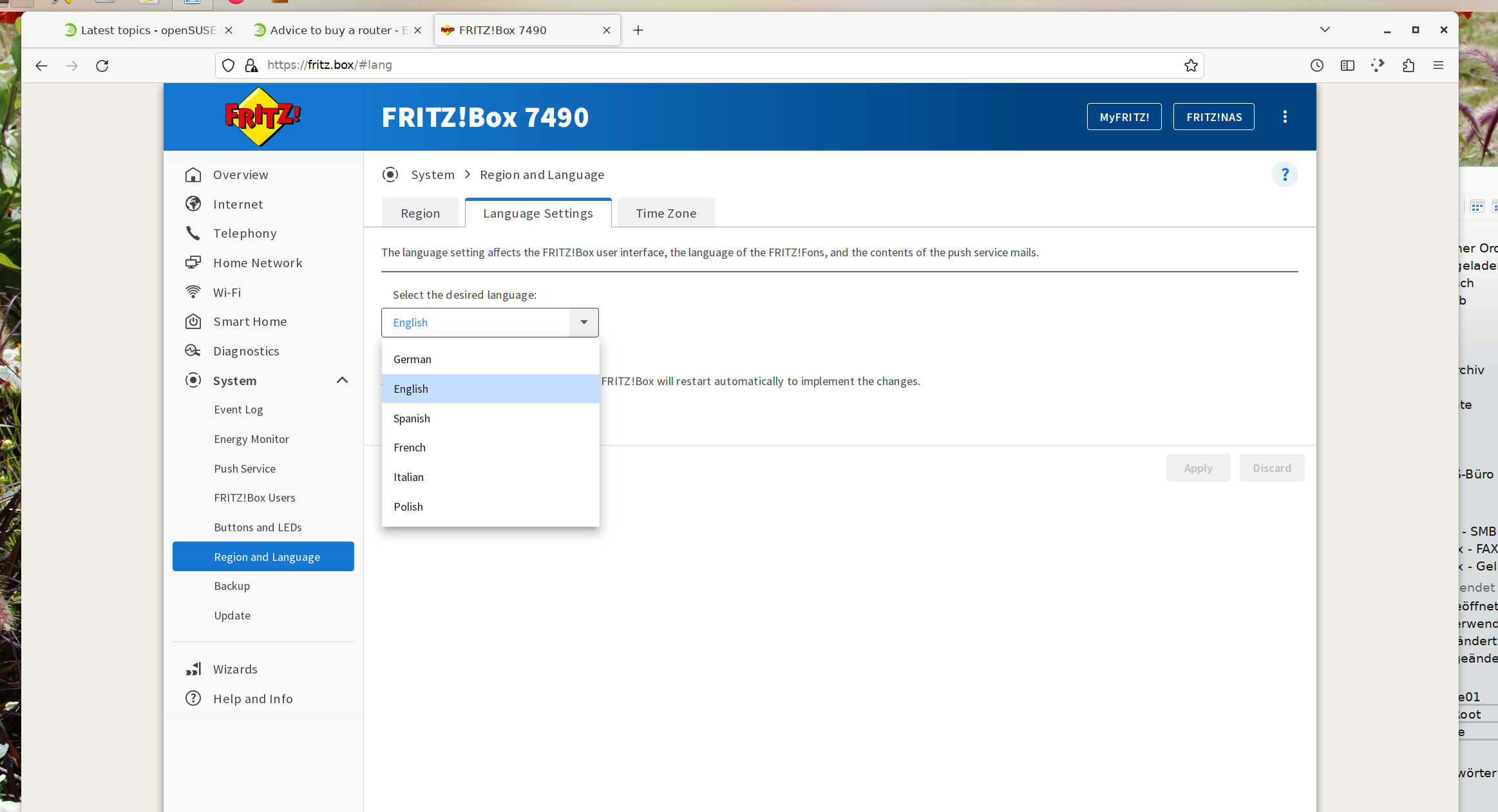Click the FRITZ!NAS button
Image resolution: width=1498 pixels, height=812 pixels.
tap(1214, 117)
